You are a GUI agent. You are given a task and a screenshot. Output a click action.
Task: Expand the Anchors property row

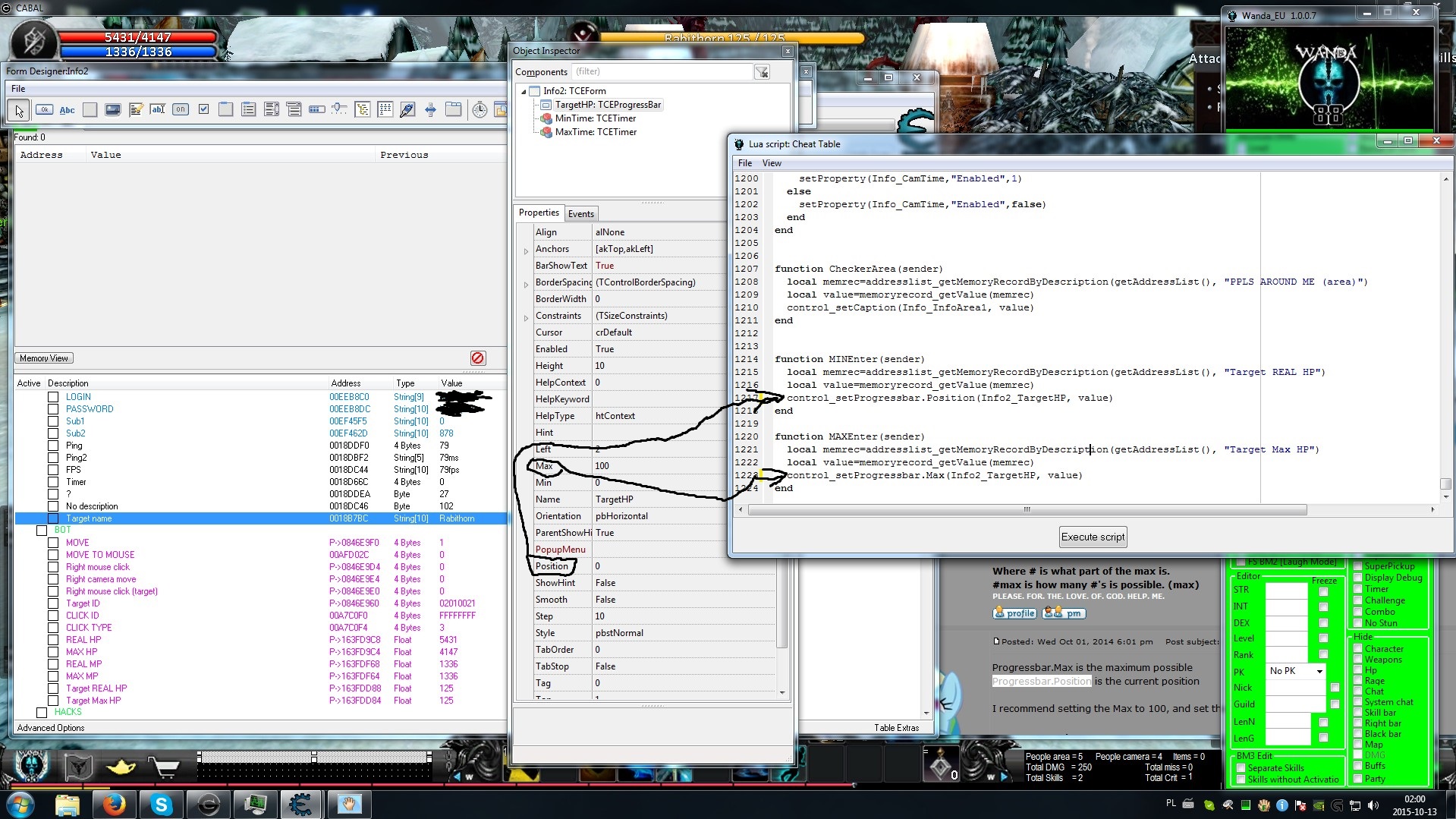click(x=526, y=250)
